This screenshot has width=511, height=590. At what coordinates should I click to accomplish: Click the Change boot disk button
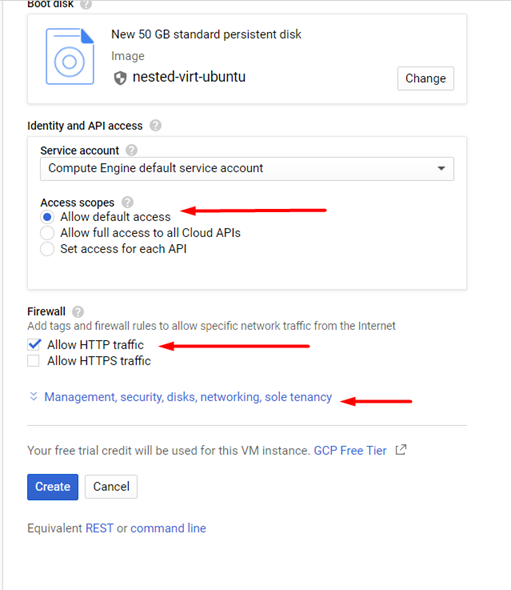(426, 78)
